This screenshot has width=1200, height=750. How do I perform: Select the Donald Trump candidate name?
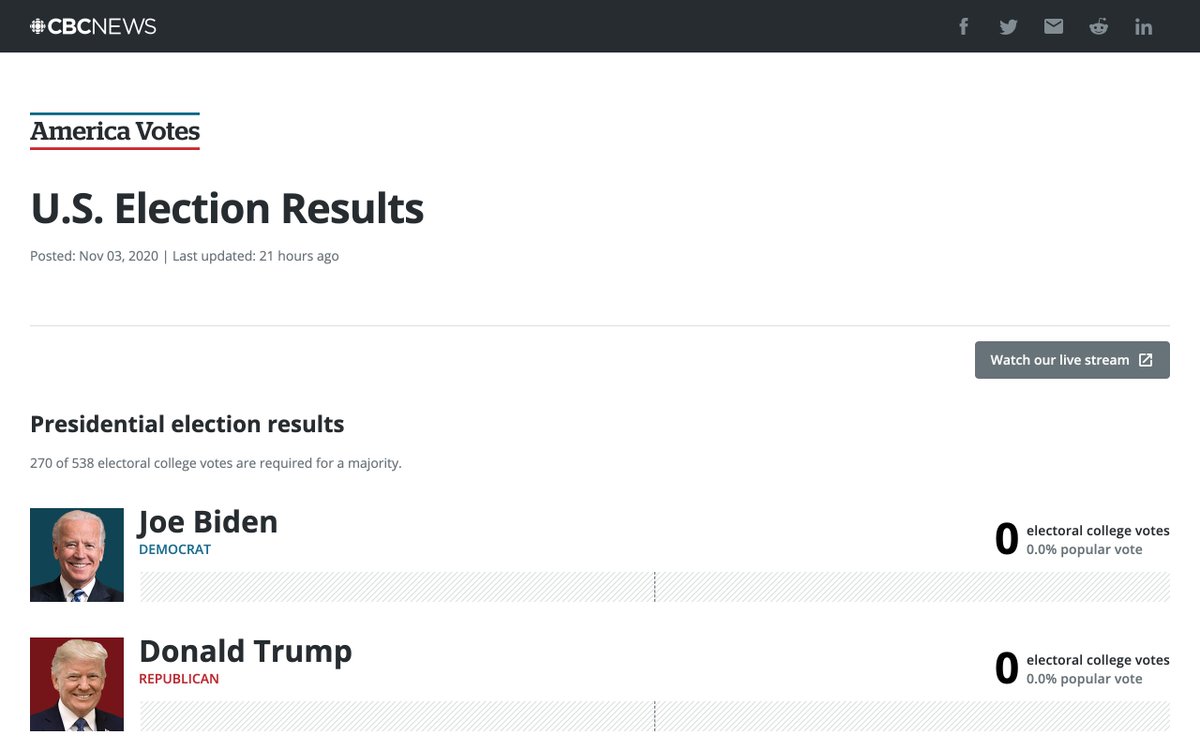[245, 651]
